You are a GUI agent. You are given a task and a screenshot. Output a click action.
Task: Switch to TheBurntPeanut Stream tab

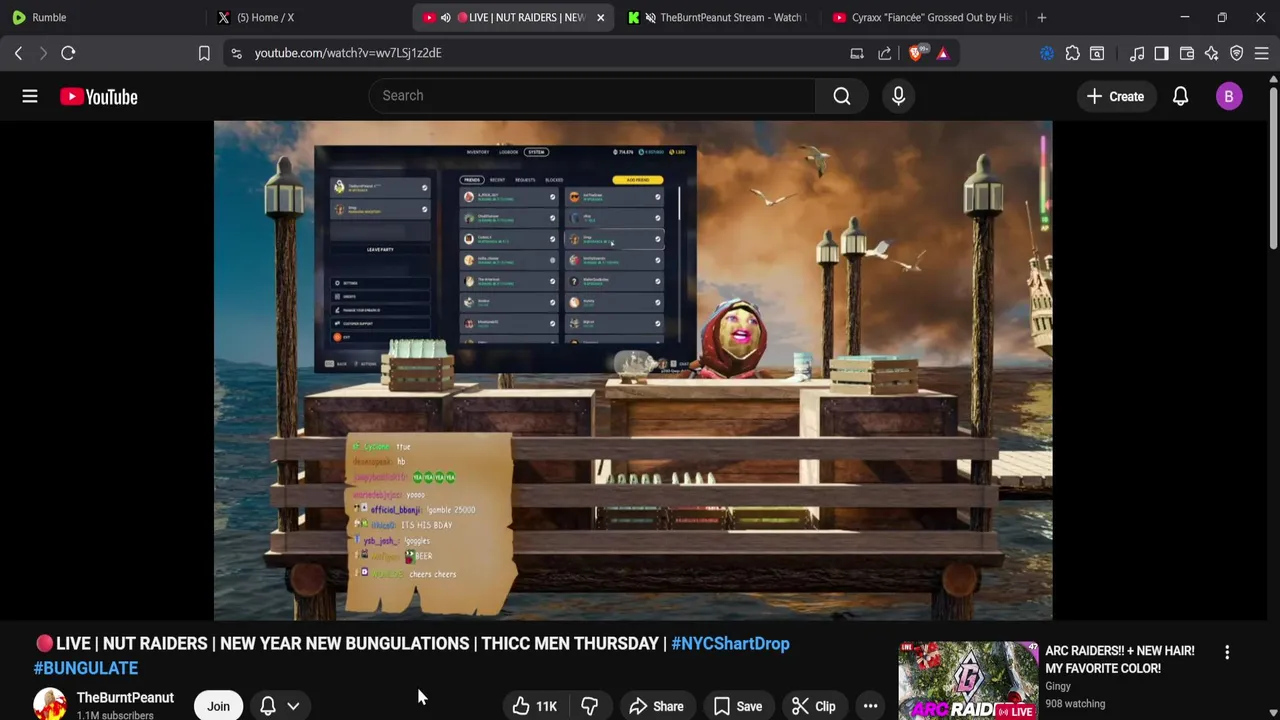(x=718, y=17)
